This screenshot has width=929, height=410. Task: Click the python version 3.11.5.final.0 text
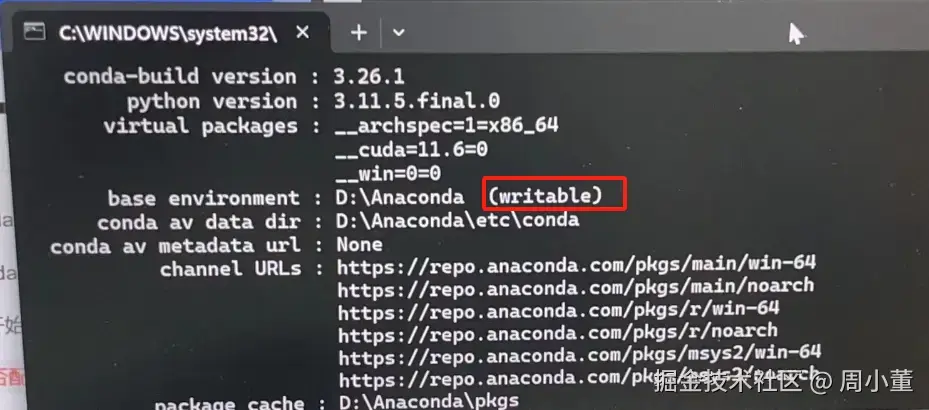point(417,101)
